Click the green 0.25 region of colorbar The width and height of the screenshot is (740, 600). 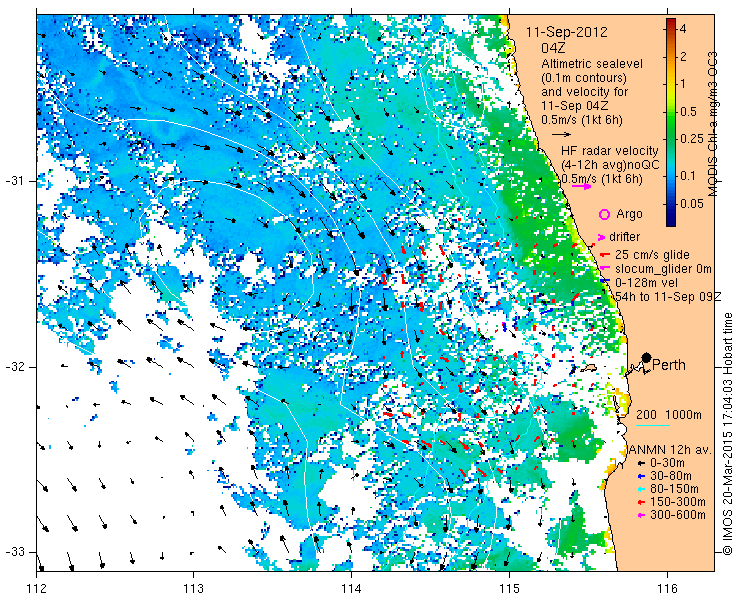click(671, 139)
